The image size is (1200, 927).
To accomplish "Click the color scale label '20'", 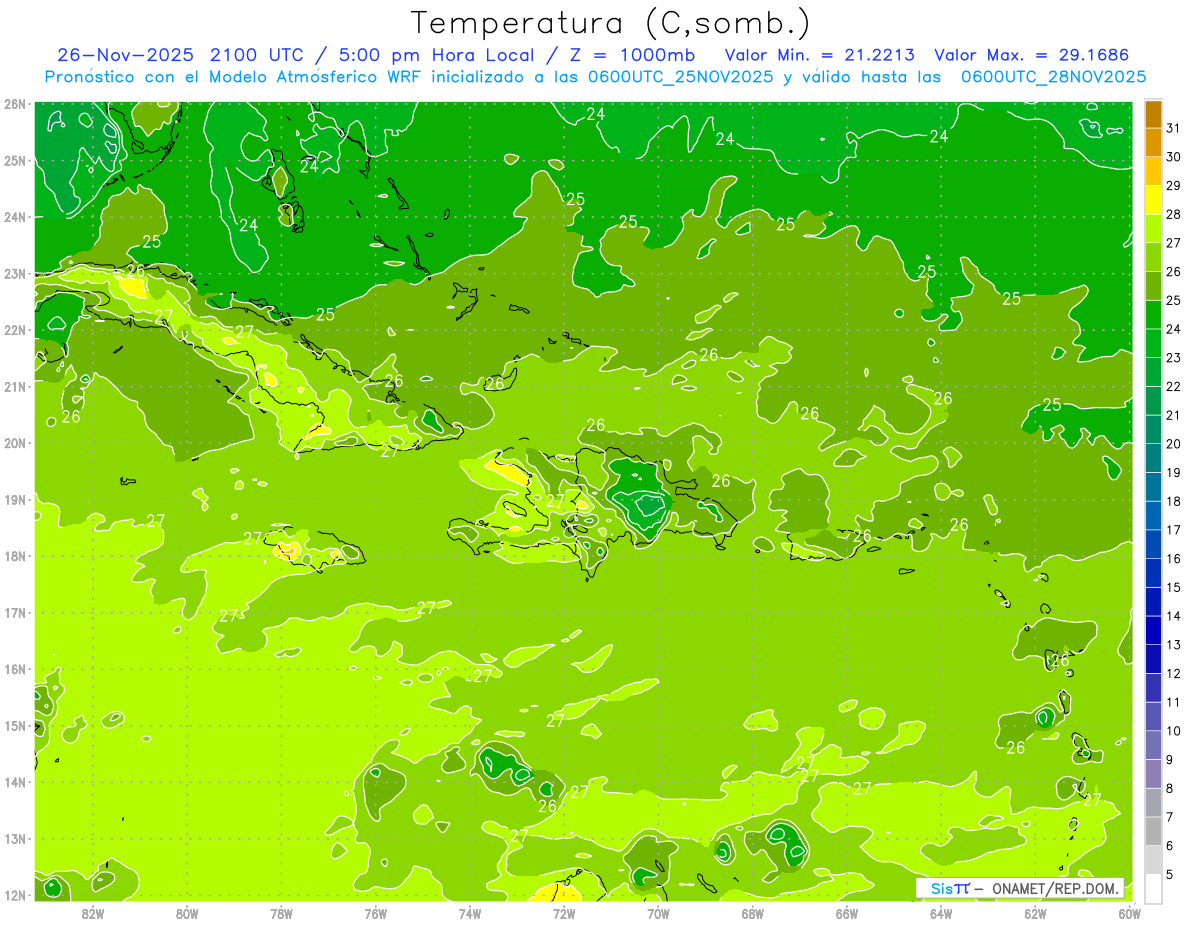I will [1174, 444].
